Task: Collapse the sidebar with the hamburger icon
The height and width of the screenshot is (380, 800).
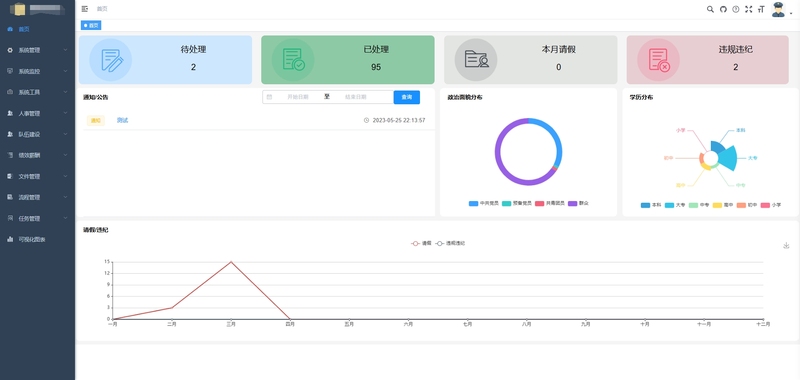Action: (85, 9)
